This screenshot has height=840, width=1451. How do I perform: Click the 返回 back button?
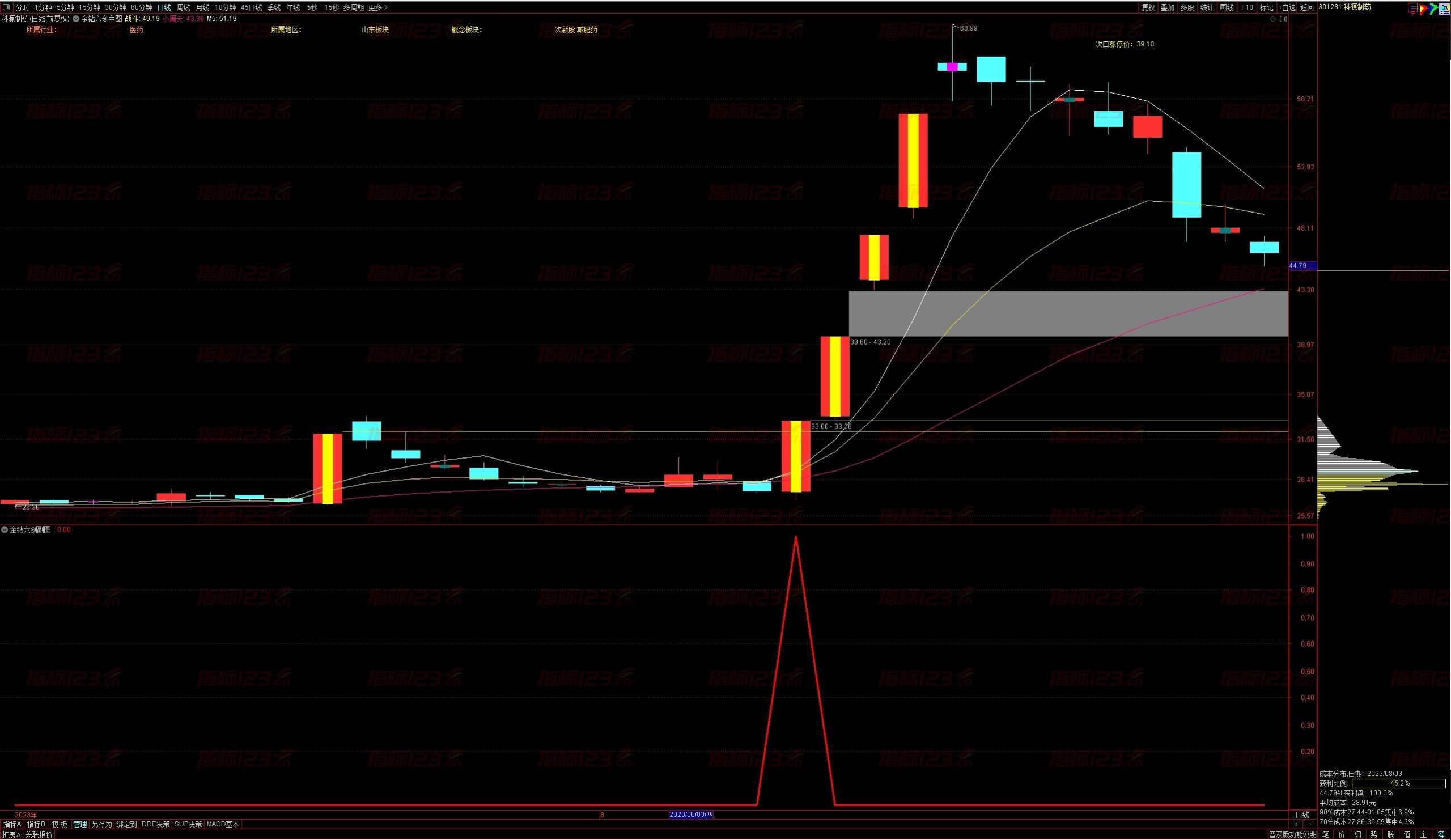click(x=1307, y=7)
